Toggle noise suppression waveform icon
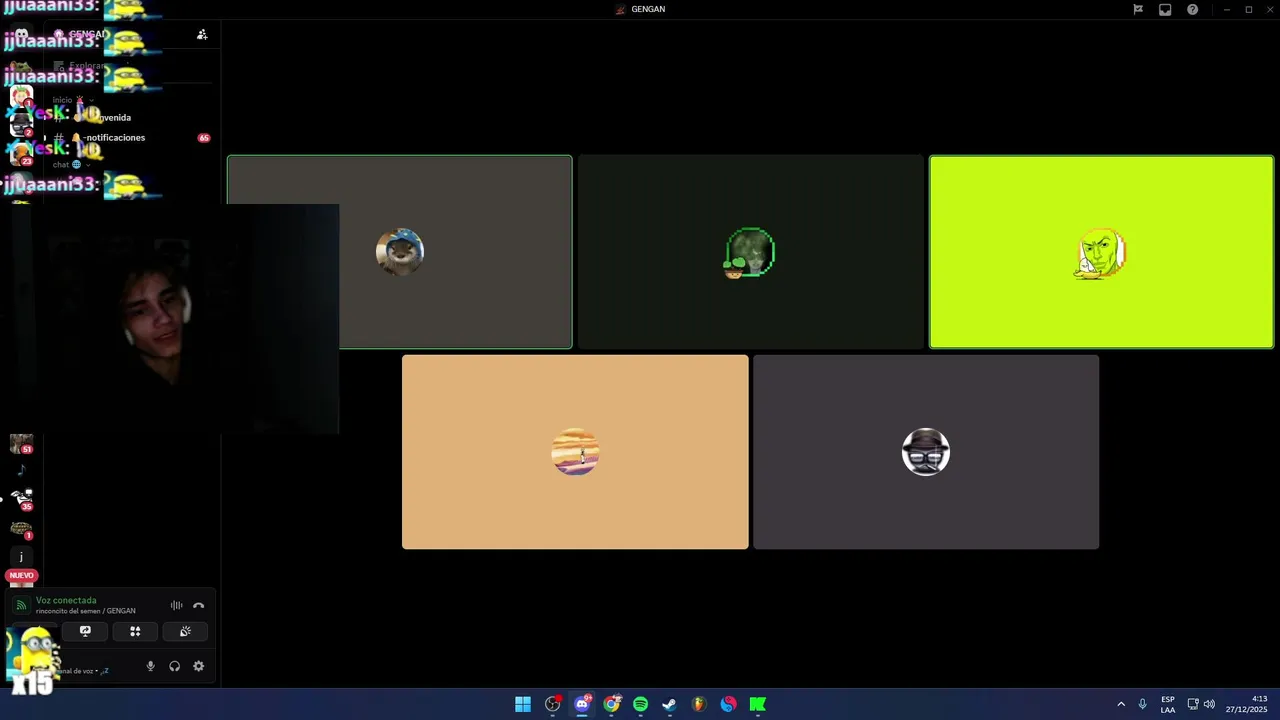This screenshot has height=720, width=1280. pyautogui.click(x=176, y=605)
